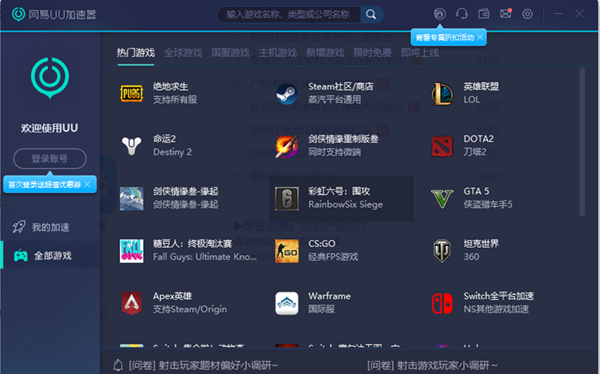Image resolution: width=600 pixels, height=374 pixels.
Task: Click the 剑侠情缘叁-缘起 thumbnail icon
Action: click(132, 198)
